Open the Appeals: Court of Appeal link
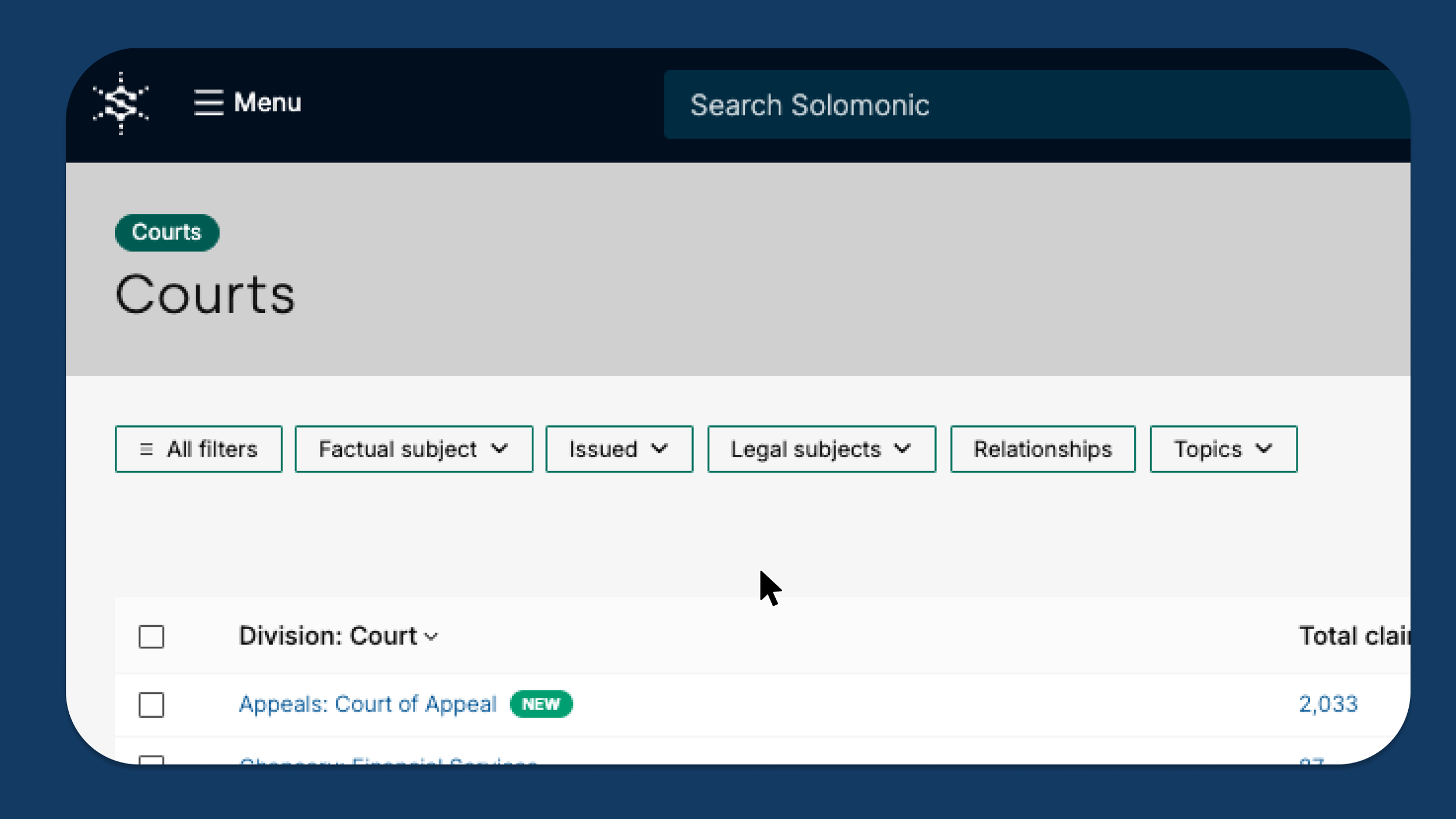The height and width of the screenshot is (819, 1456). (x=367, y=704)
